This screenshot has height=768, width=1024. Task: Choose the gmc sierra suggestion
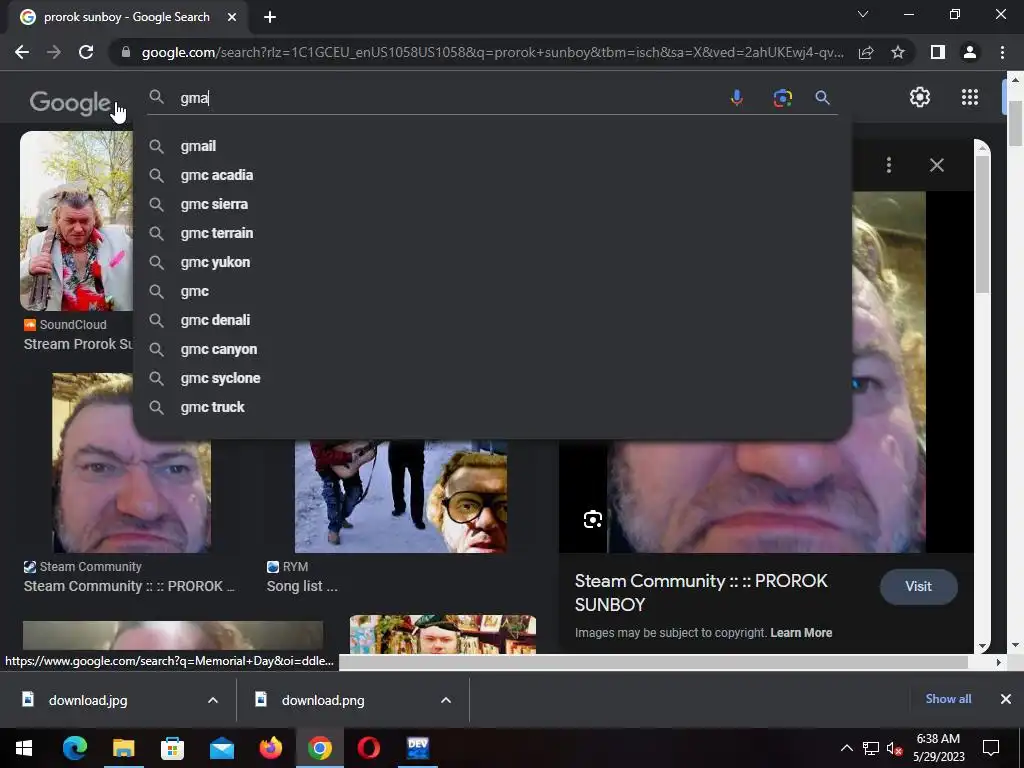point(492,204)
